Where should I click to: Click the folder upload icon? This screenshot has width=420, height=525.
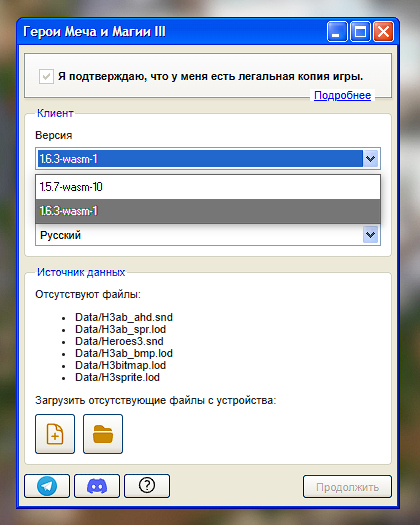[103, 434]
